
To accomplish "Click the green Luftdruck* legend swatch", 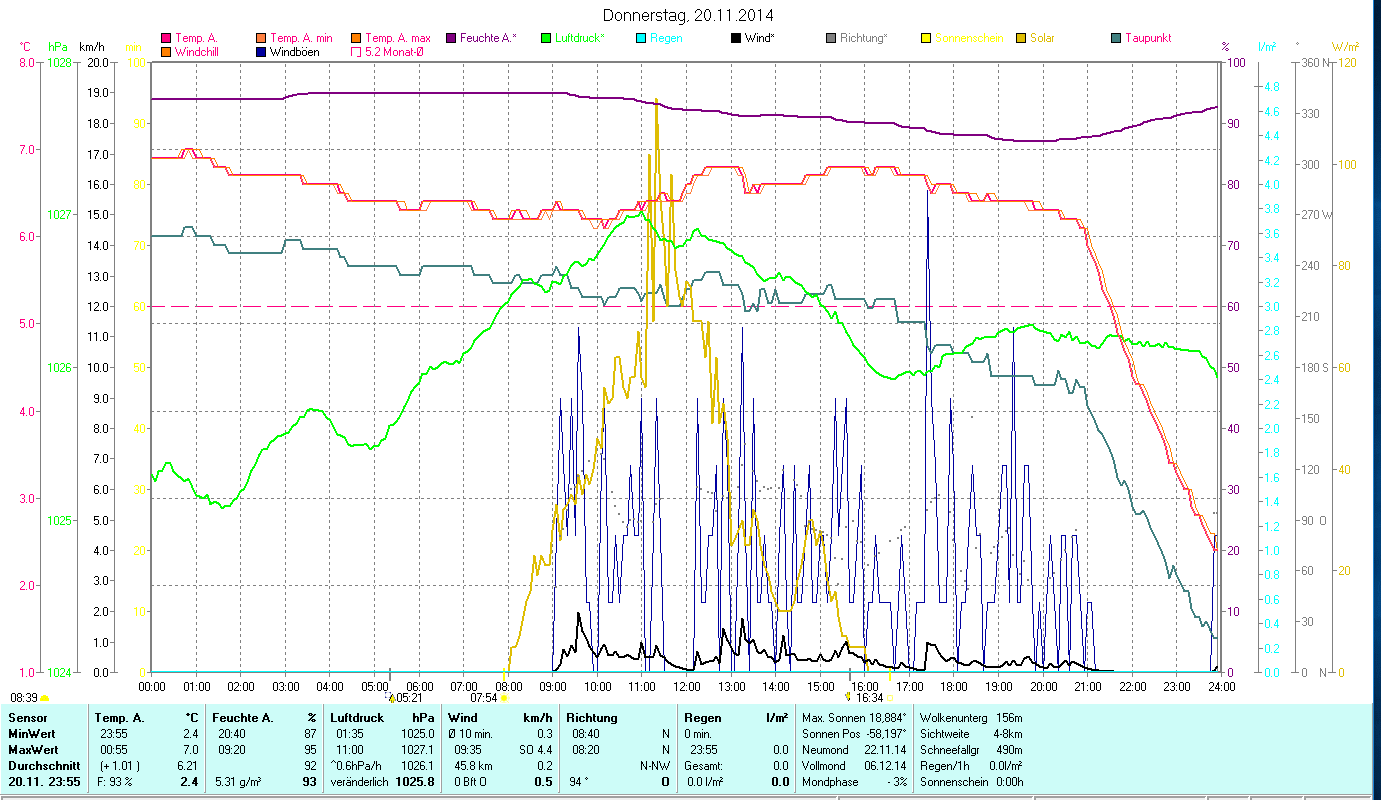I will point(546,39).
